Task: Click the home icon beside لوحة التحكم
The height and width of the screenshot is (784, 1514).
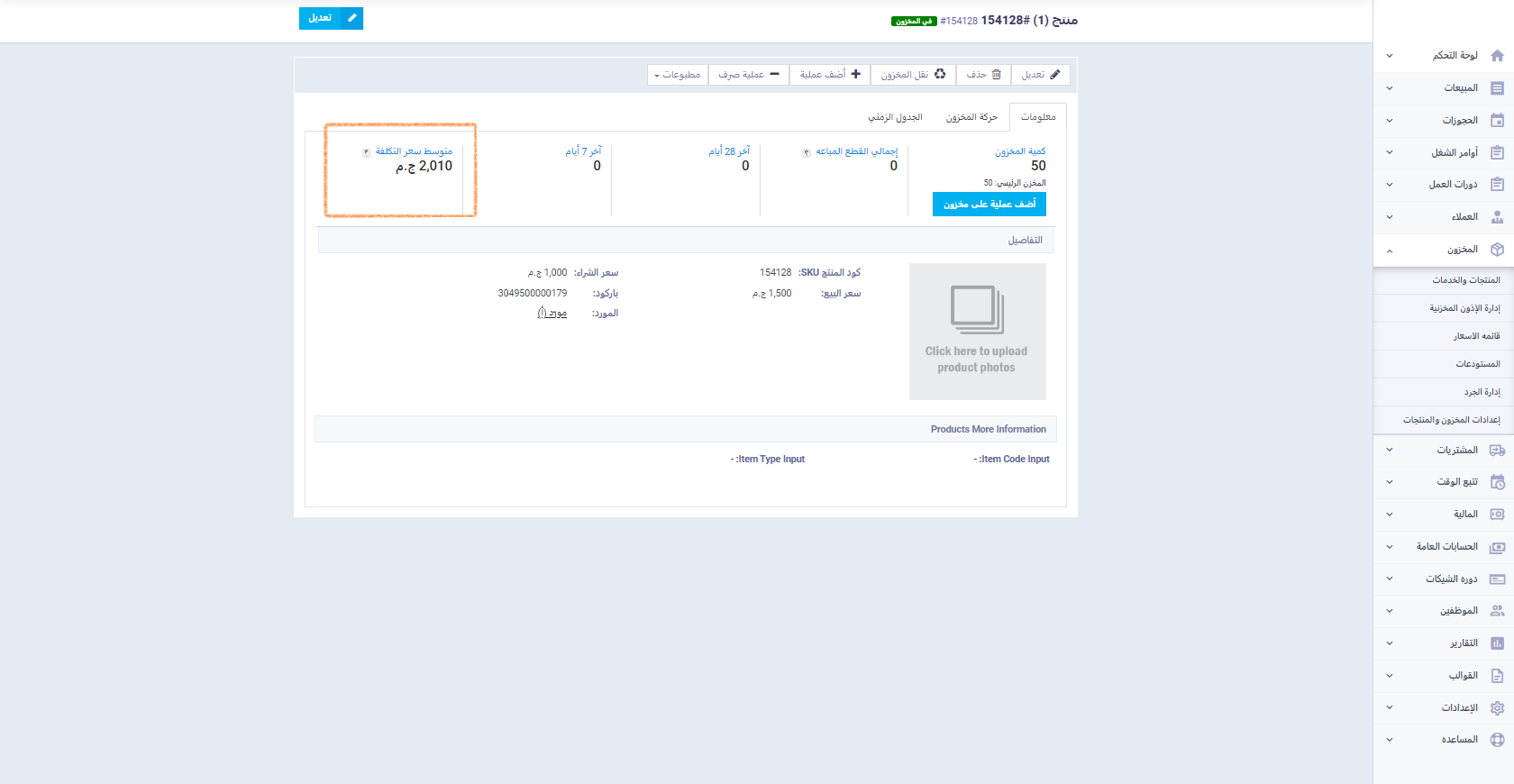Action: (x=1497, y=56)
